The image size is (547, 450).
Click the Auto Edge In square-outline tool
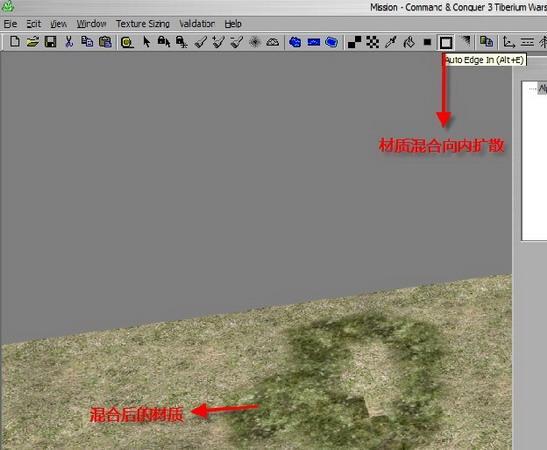coord(445,43)
